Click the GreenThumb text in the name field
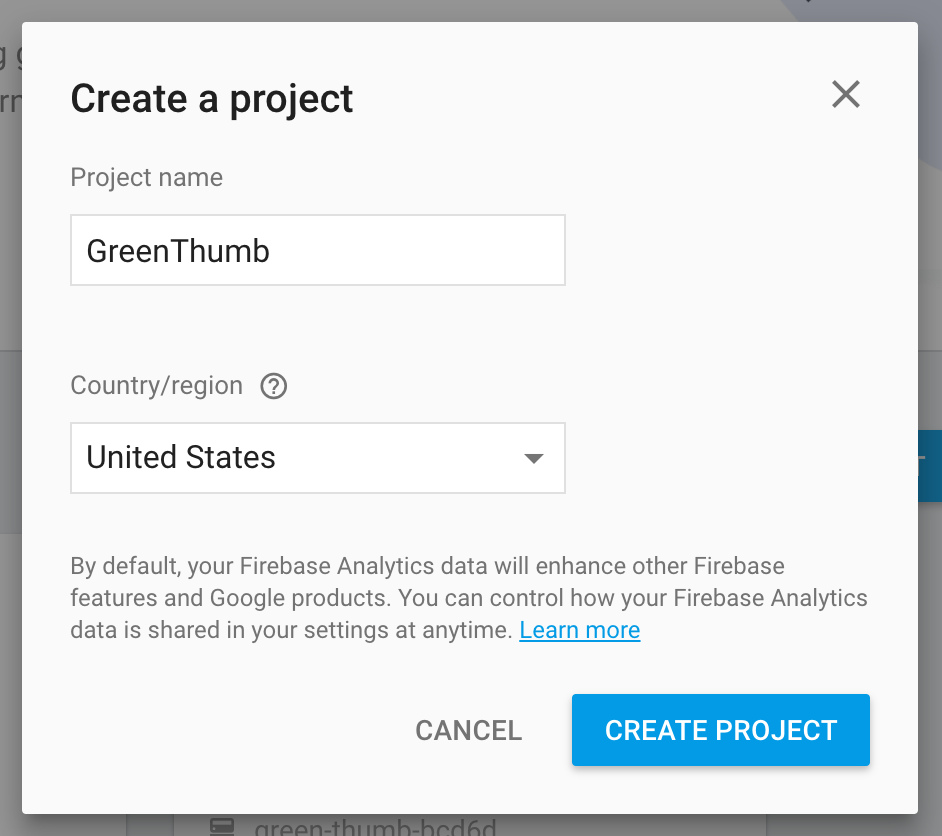942x836 pixels. click(x=178, y=250)
